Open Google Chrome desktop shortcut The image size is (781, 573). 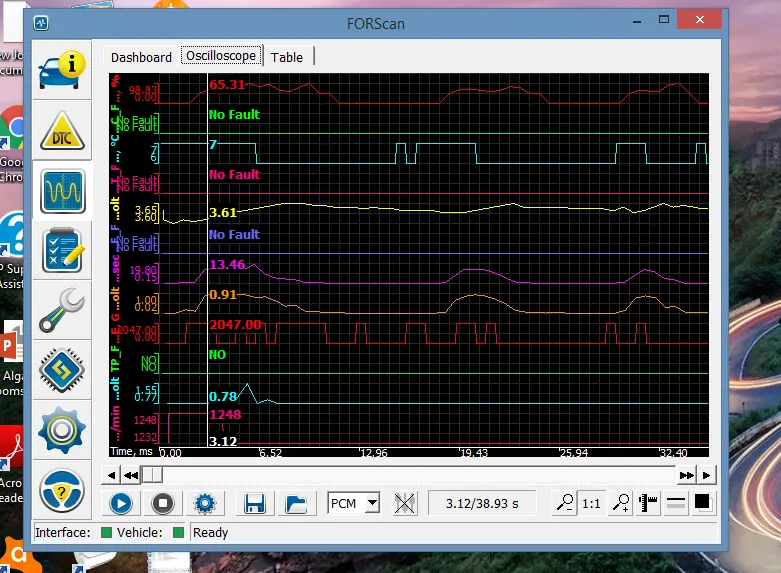pos(12,144)
